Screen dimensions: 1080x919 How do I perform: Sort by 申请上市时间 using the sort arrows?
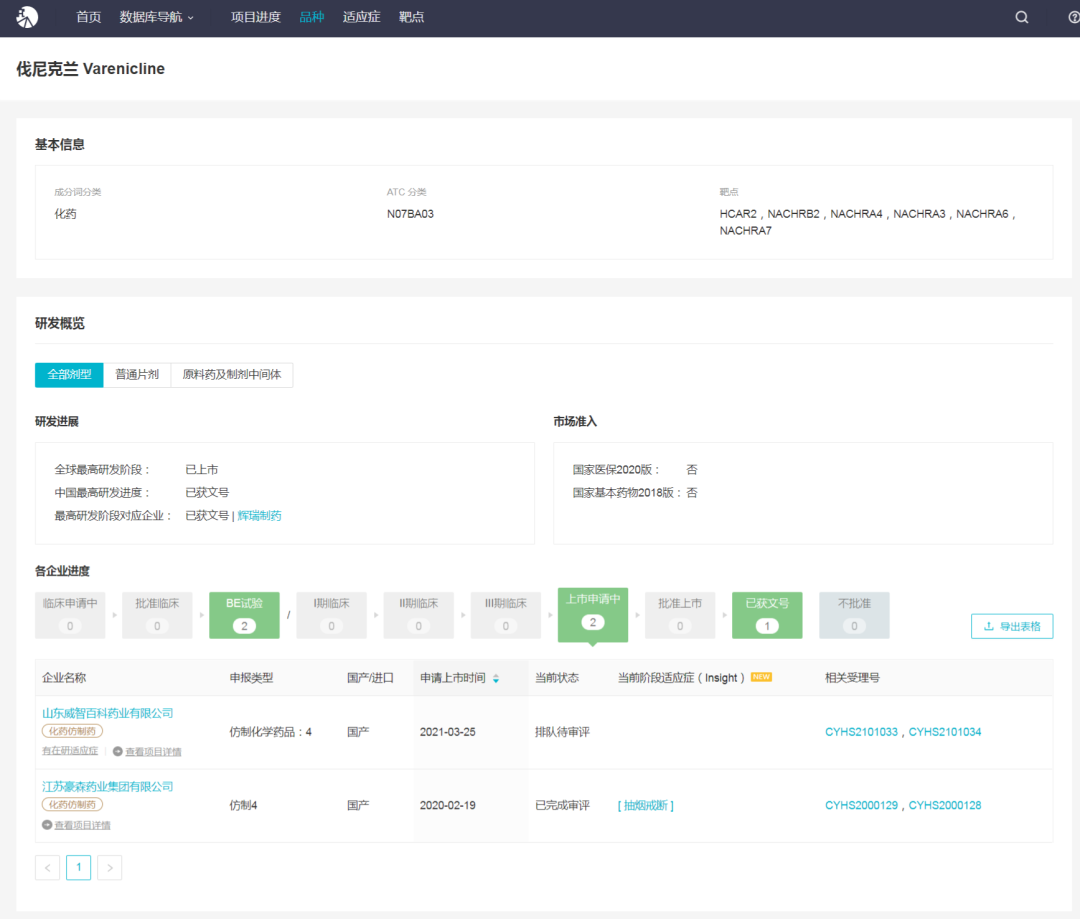pos(496,678)
